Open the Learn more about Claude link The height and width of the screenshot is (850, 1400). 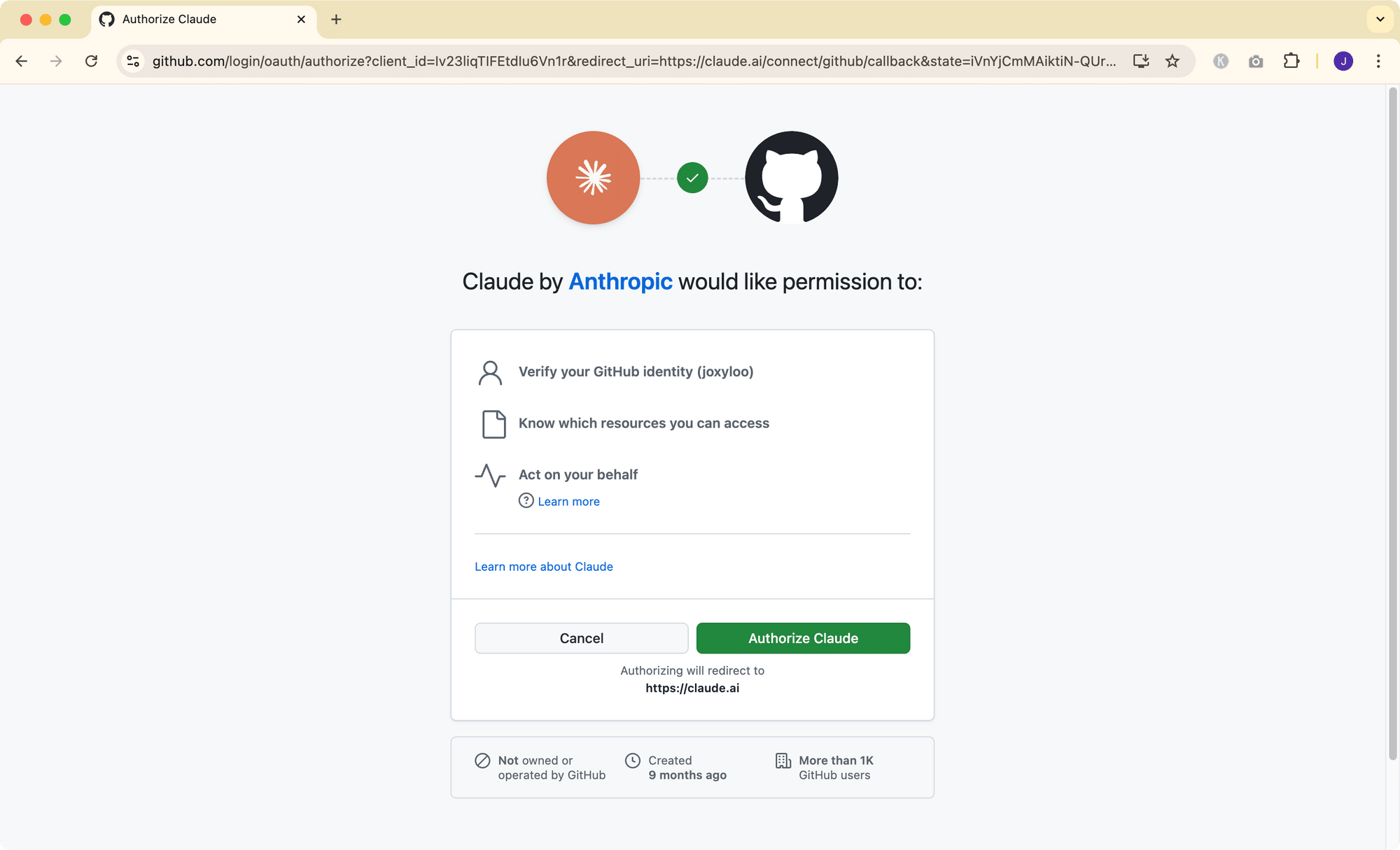(543, 567)
